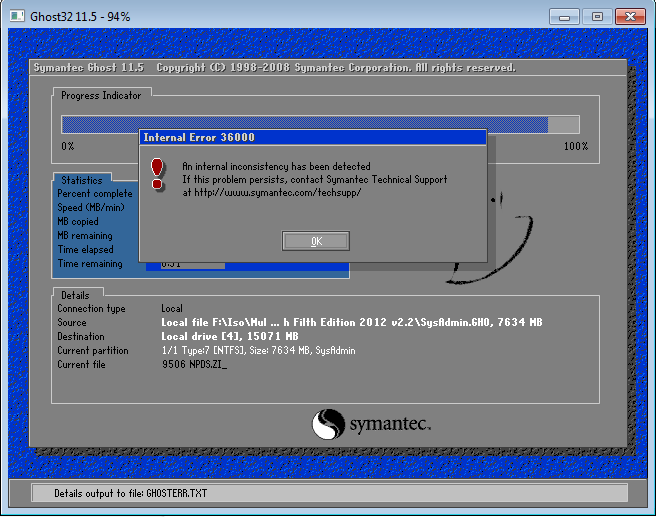Screen dimensions: 656x517
Task: Click the Symantec Ghost 11.5 copyright header
Action: [274, 68]
